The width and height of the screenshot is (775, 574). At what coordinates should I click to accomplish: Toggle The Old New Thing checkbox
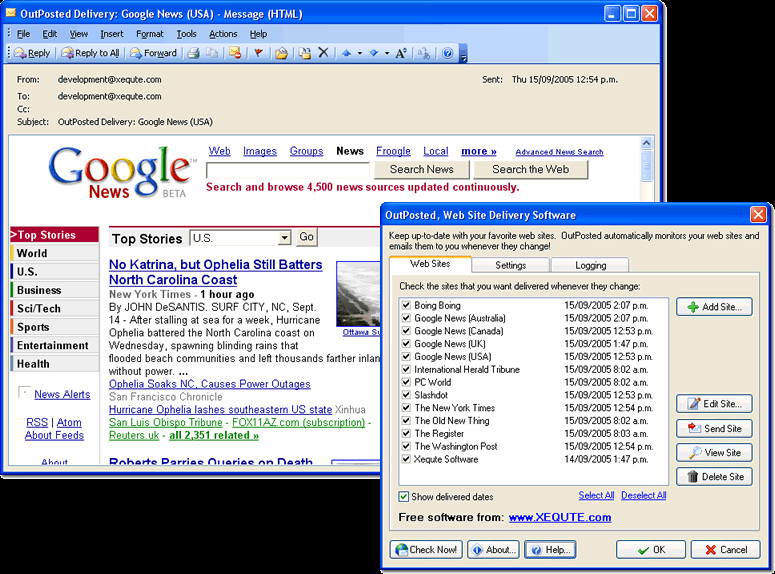point(406,421)
